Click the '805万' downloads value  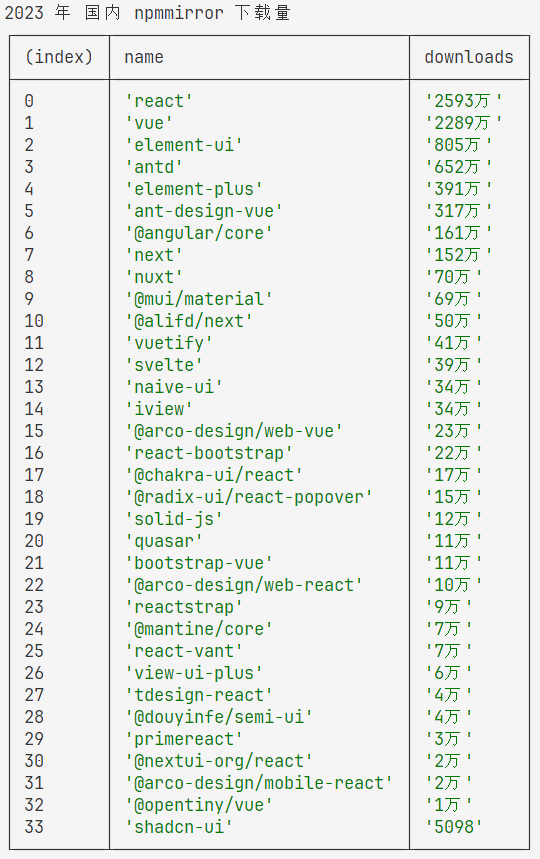[459, 145]
